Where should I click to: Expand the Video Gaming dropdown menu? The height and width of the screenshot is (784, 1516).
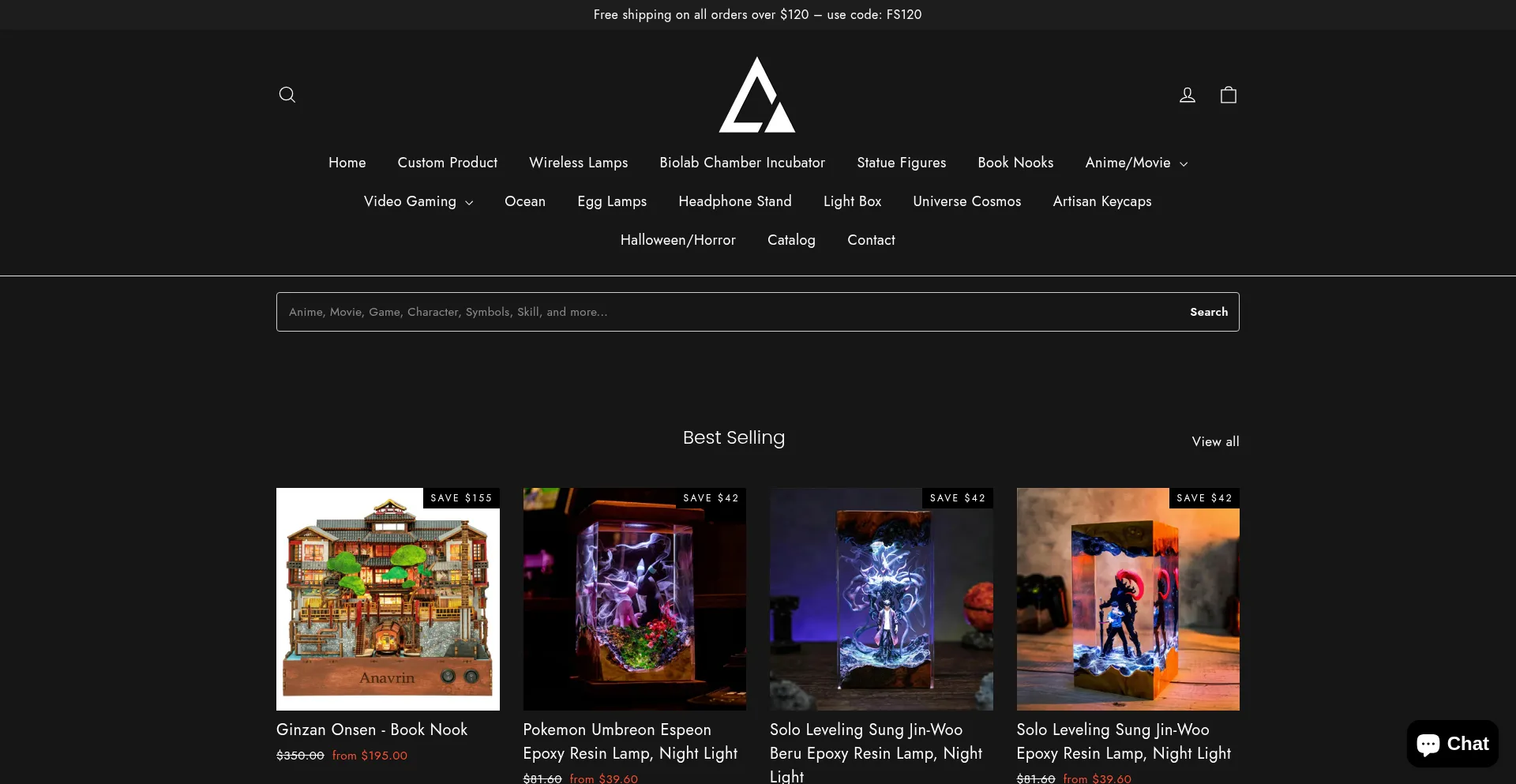click(x=418, y=201)
